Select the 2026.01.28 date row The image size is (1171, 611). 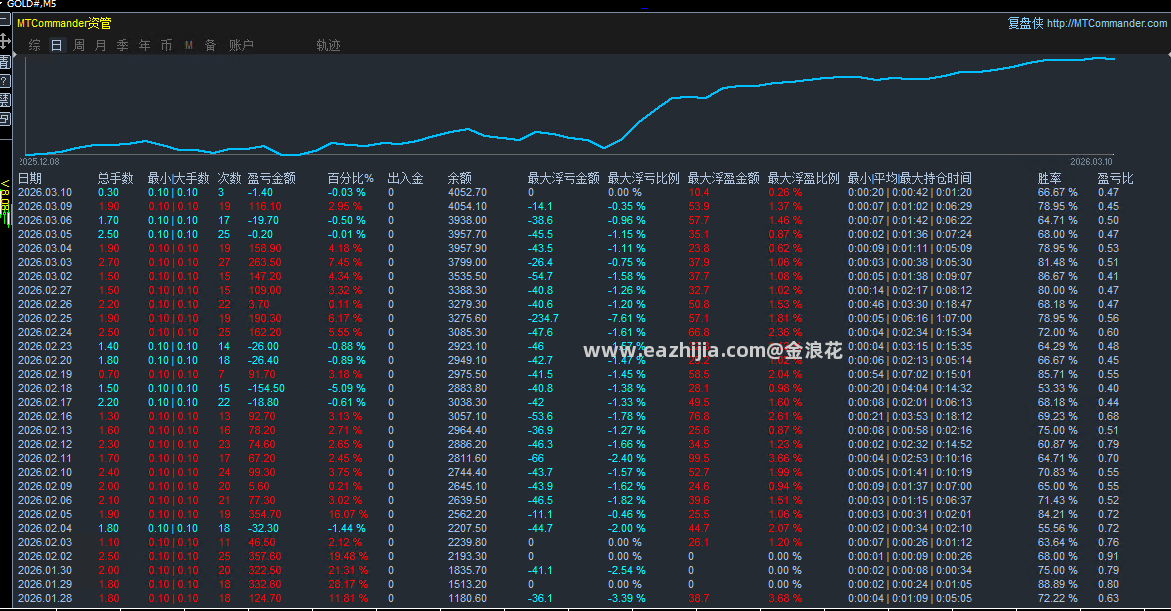point(45,598)
